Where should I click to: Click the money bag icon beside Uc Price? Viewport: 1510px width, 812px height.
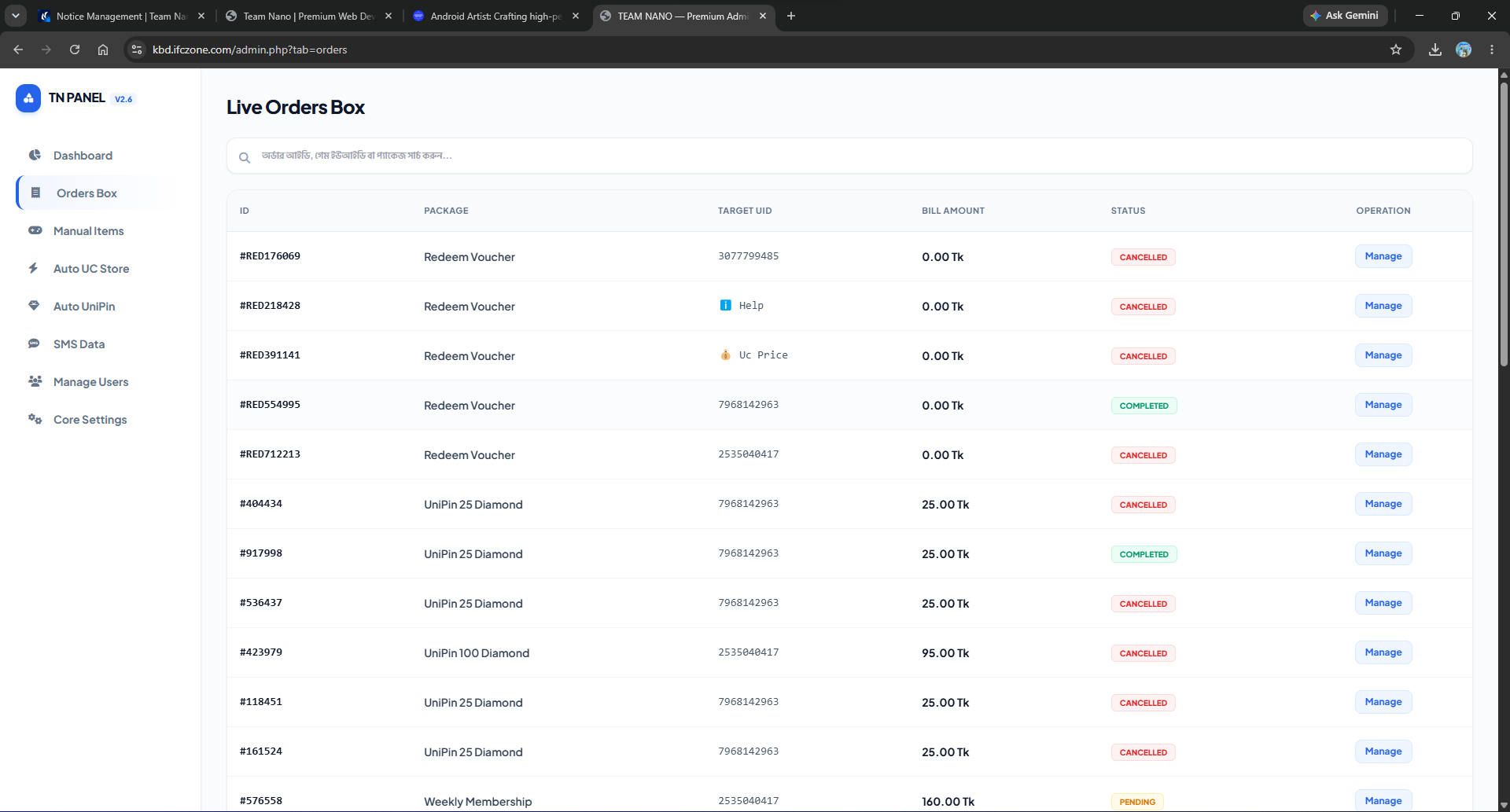(725, 355)
